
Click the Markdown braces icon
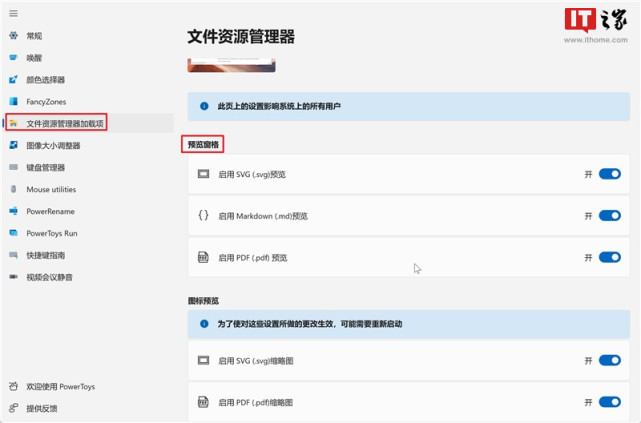(x=203, y=215)
